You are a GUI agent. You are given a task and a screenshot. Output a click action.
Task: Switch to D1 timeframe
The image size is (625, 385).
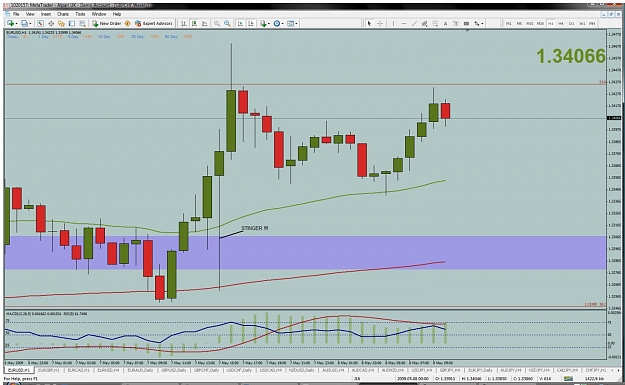click(x=572, y=24)
